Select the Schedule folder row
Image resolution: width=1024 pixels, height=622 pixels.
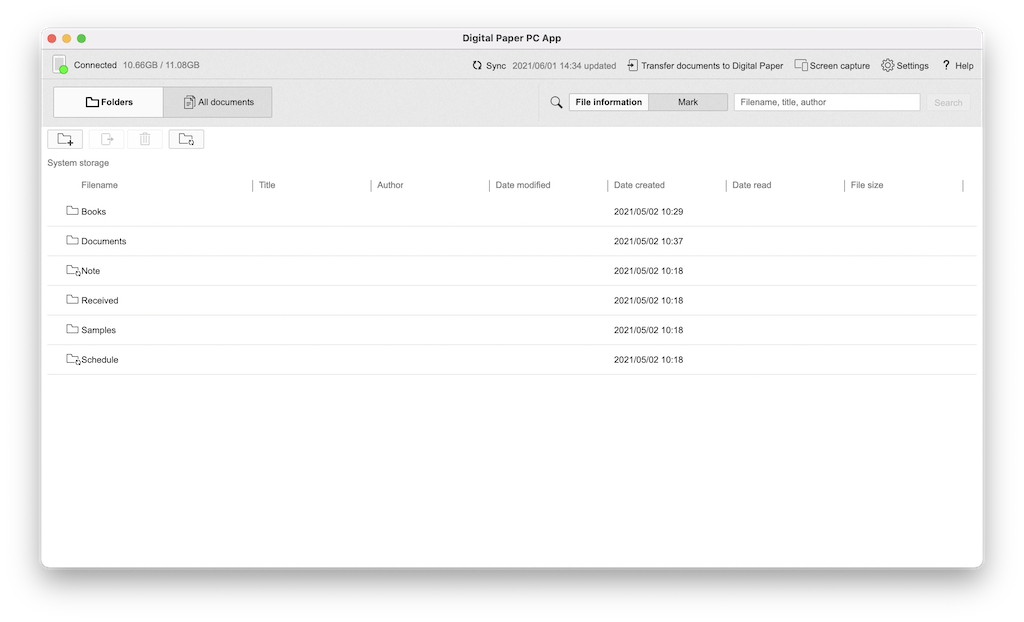99,360
